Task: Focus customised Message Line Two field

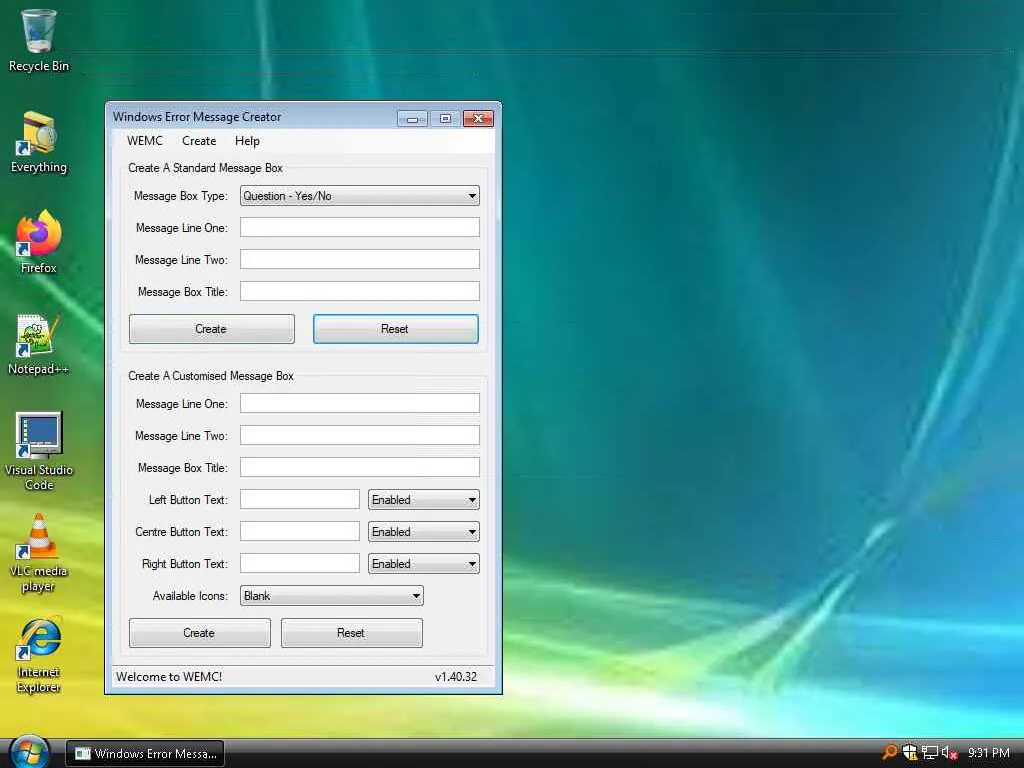Action: (x=360, y=436)
